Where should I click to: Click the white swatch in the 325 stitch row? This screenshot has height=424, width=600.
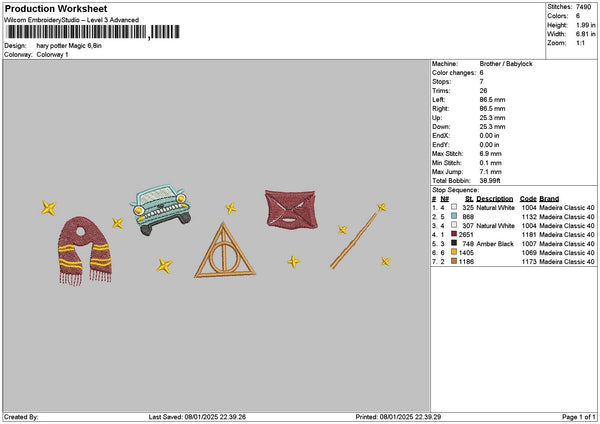point(454,207)
